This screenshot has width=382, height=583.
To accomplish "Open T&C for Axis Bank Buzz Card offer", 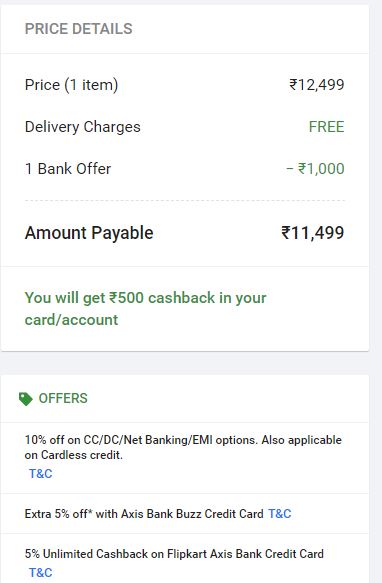I will tap(280, 514).
